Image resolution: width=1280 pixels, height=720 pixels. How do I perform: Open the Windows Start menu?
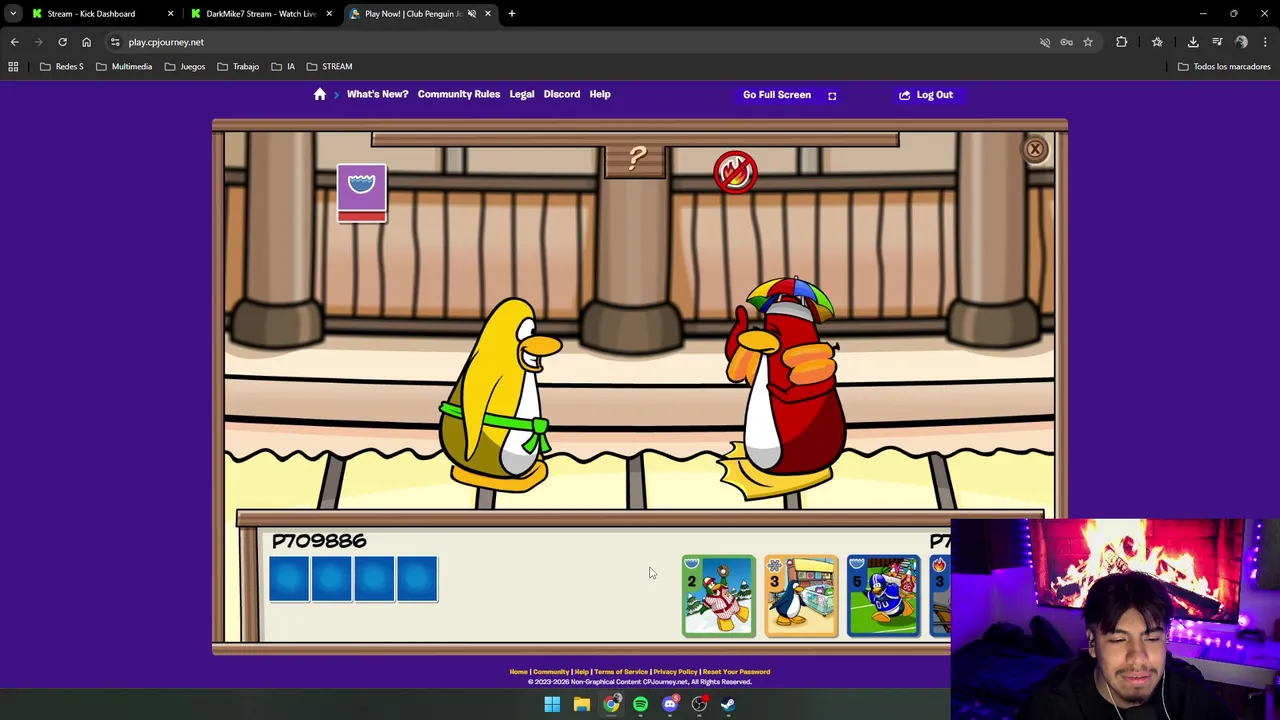point(552,704)
